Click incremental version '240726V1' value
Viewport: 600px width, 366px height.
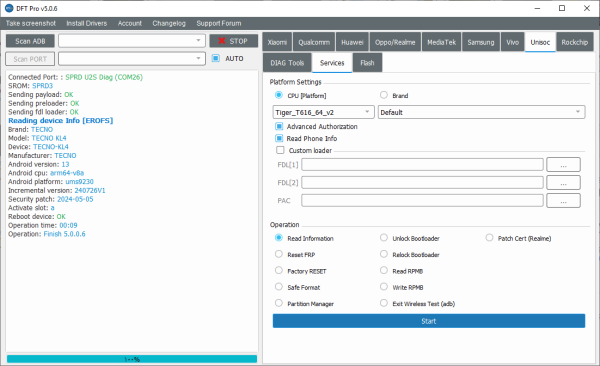90,190
